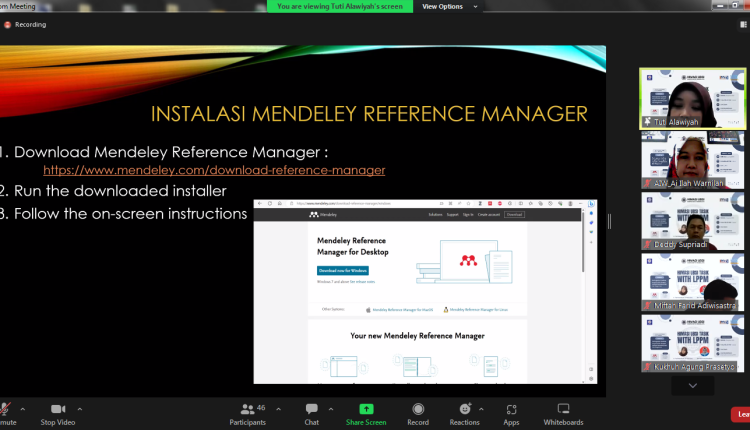Start recording with the Record button
Image resolution: width=750 pixels, height=430 pixels.
click(418, 414)
